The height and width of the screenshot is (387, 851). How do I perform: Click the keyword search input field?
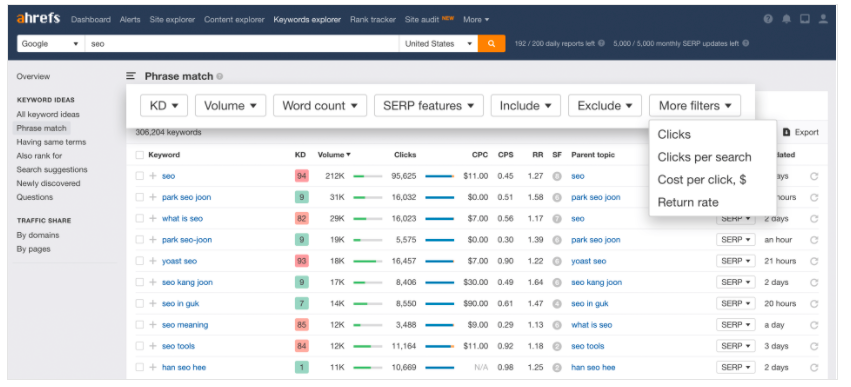point(242,43)
